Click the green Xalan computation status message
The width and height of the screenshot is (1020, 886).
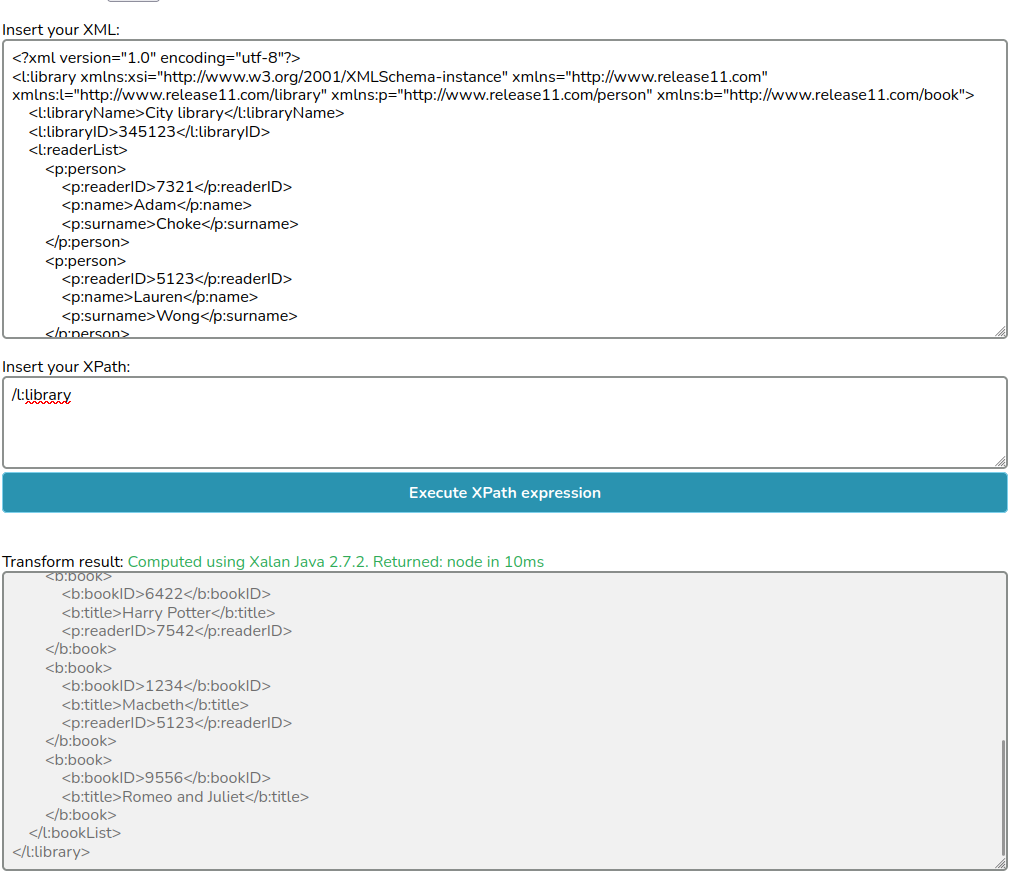pos(336,562)
